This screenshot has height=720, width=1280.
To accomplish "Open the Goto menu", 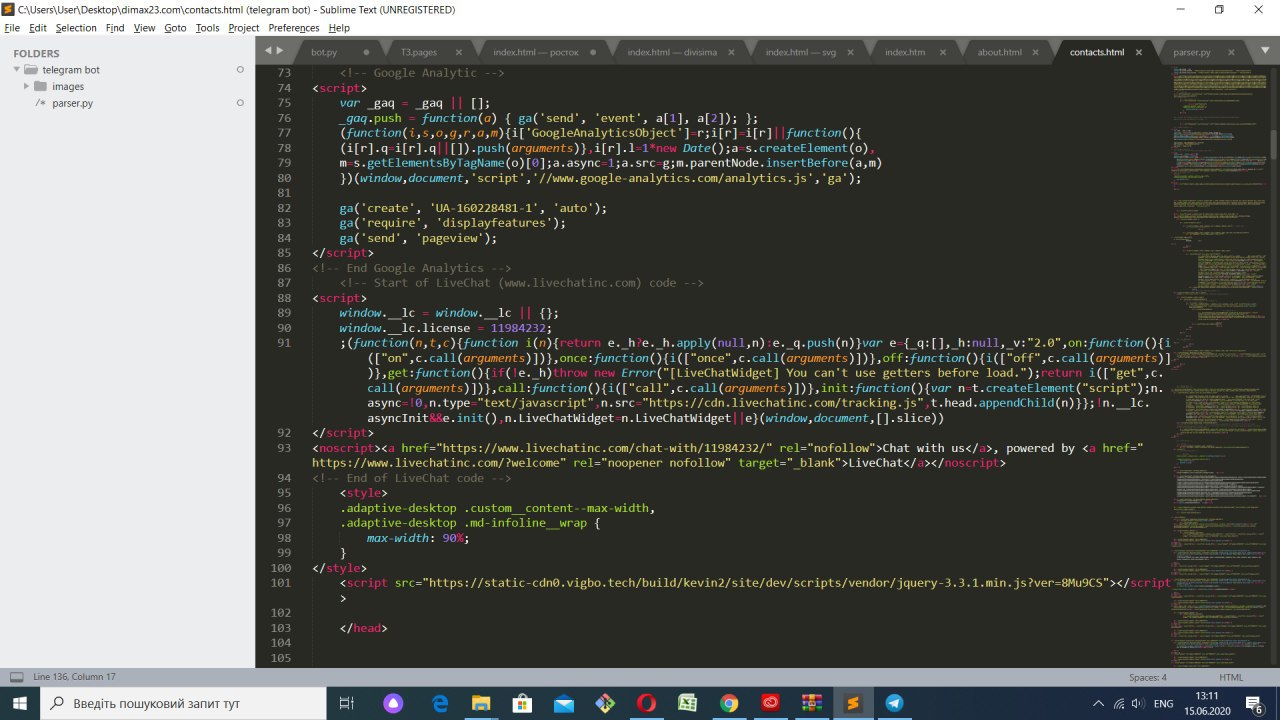I will coord(175,28).
